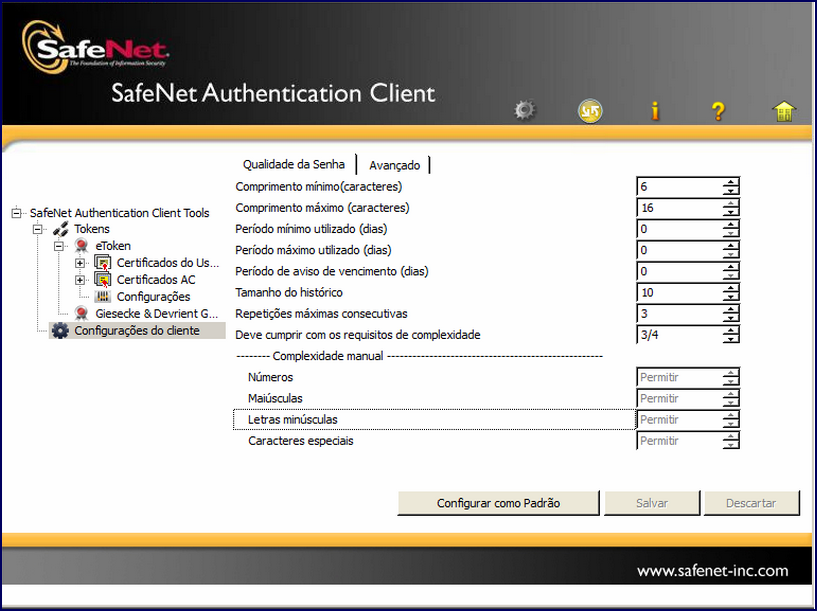This screenshot has height=611, width=817.
Task: Click the eToken Configurações settings icon
Action: [x=103, y=296]
